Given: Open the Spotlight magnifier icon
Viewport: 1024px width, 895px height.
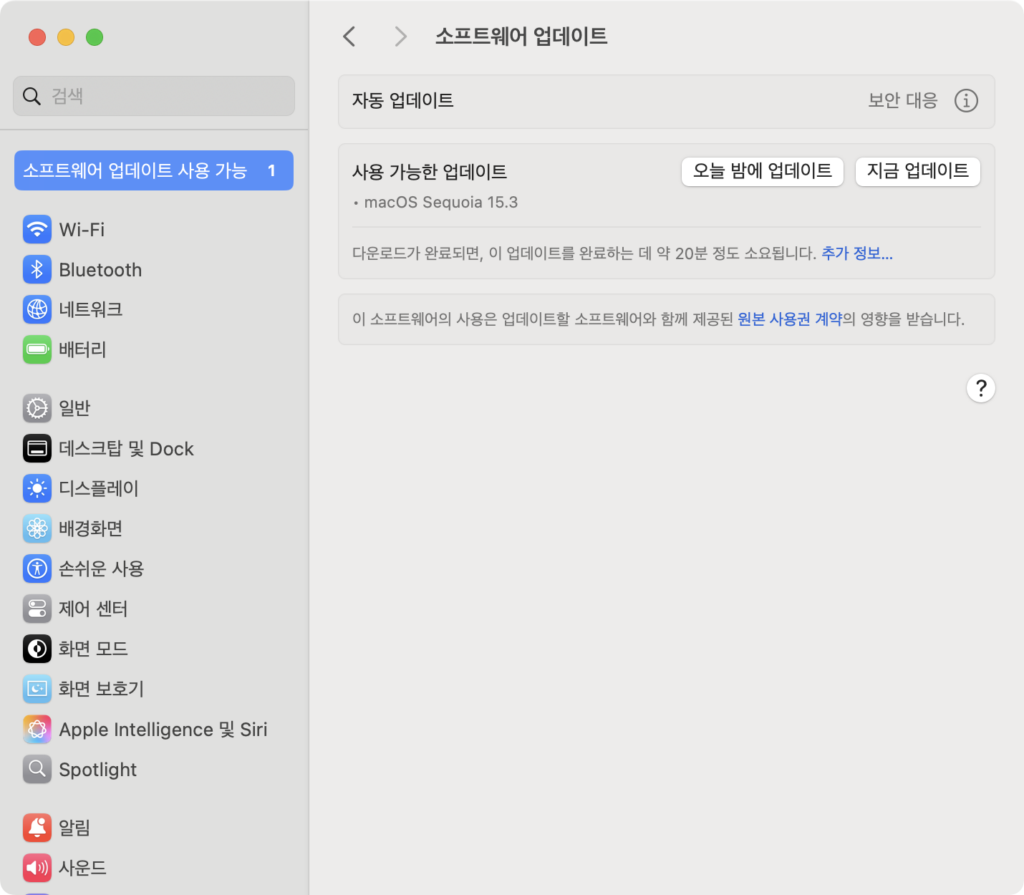Looking at the screenshot, I should 37,770.
